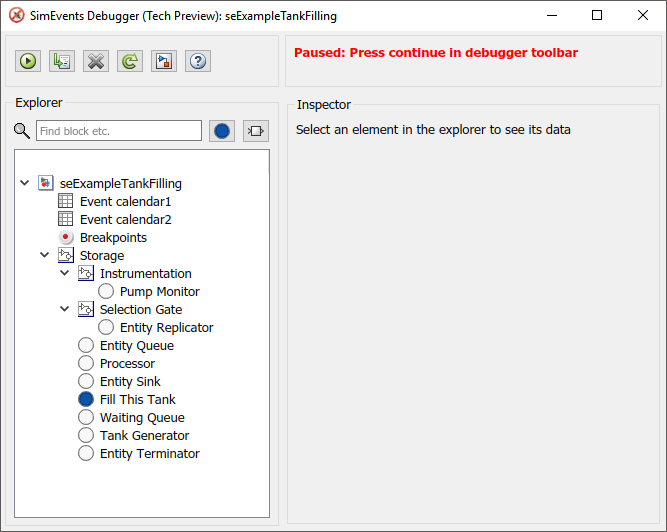Click the block icon button beside search
This screenshot has width=667, height=532.
(256, 131)
